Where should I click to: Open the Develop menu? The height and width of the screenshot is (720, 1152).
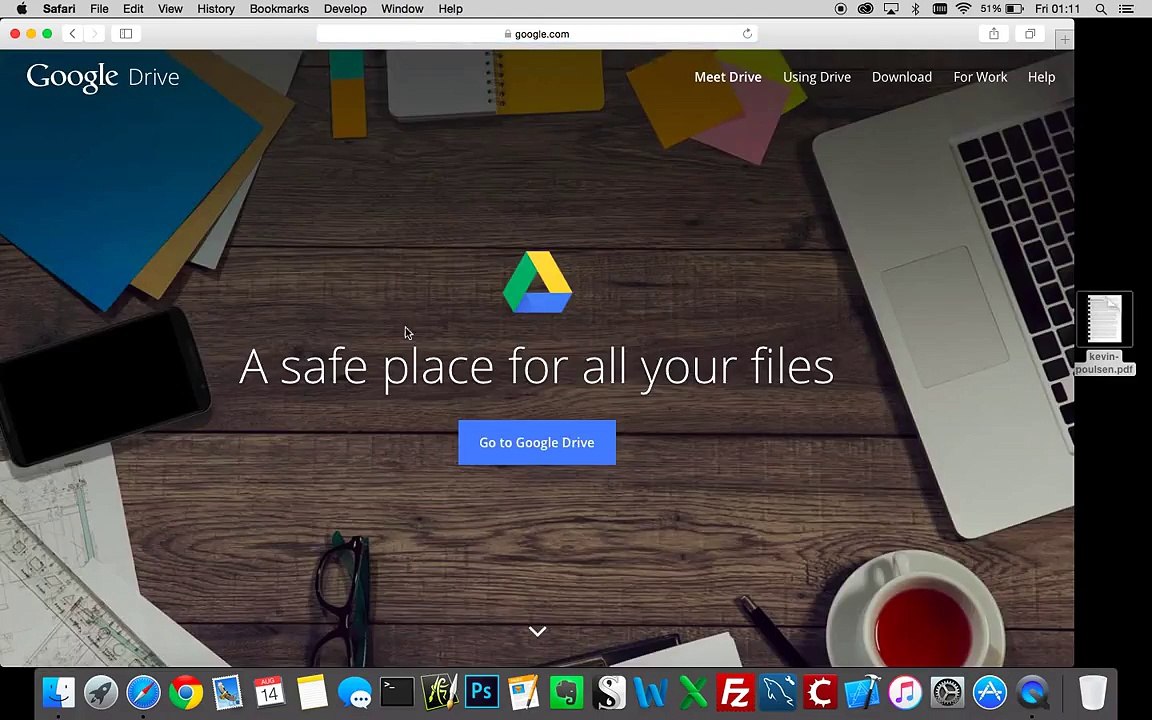click(345, 9)
